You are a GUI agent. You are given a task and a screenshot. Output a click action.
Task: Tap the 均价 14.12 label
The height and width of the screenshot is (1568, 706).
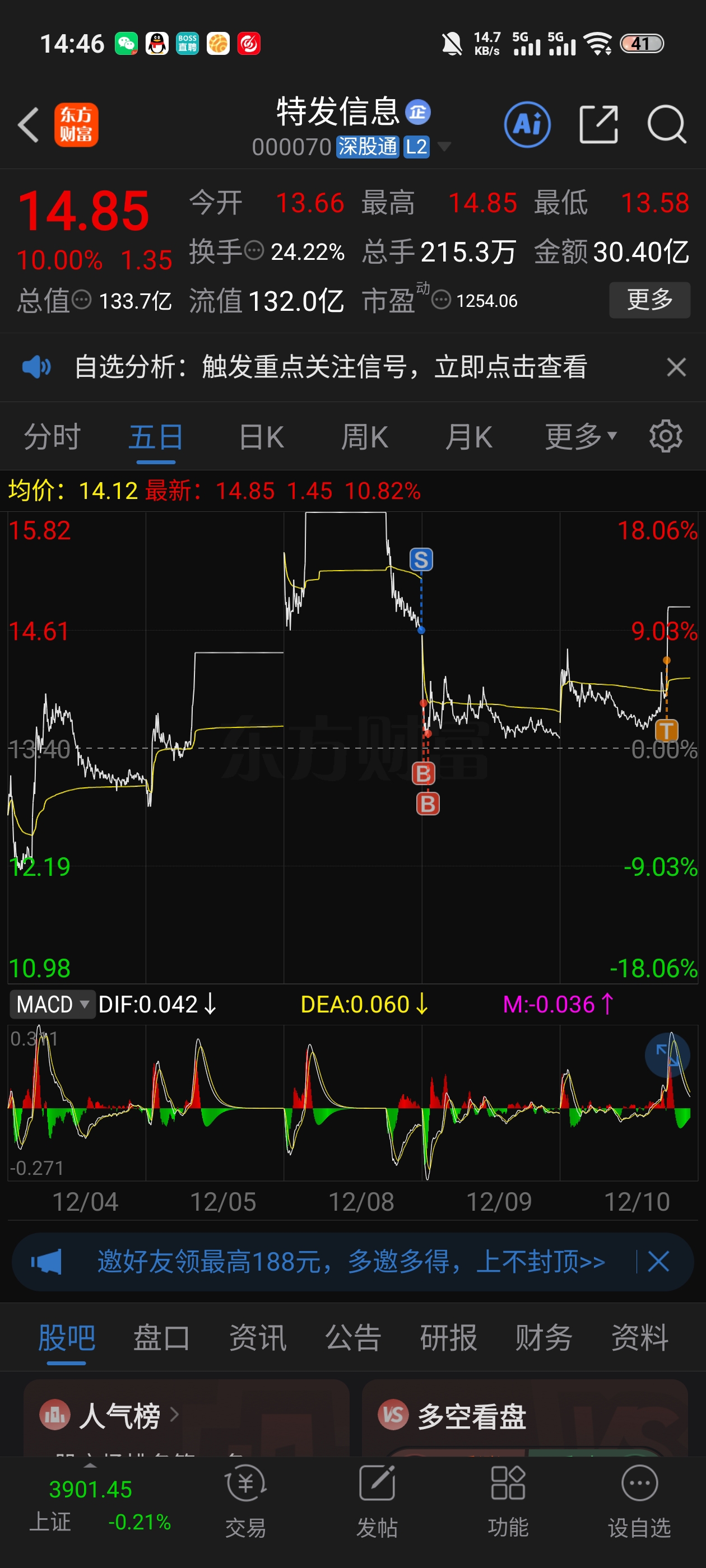click(x=73, y=491)
